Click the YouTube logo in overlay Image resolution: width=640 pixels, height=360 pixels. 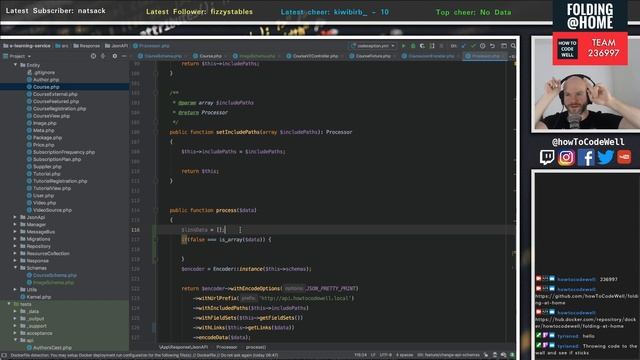point(624,157)
